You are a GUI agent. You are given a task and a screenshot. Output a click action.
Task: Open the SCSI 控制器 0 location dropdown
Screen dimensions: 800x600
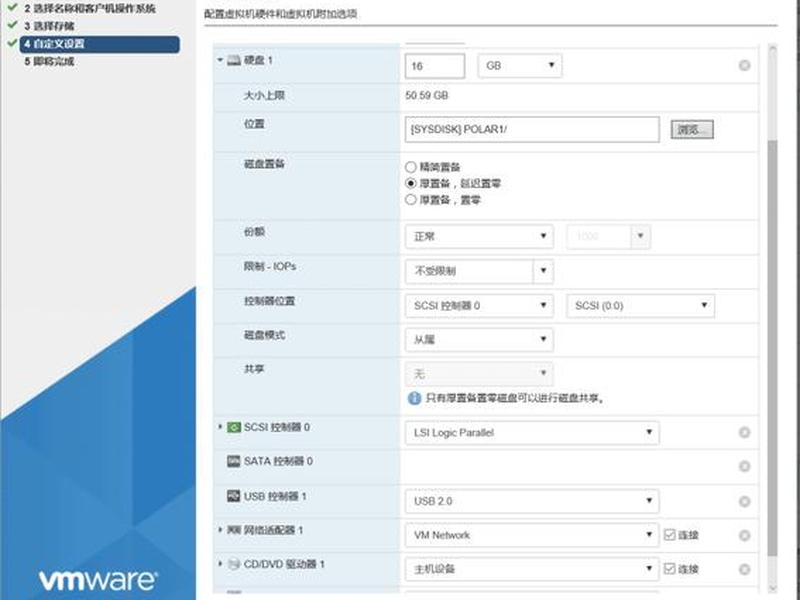[479, 306]
